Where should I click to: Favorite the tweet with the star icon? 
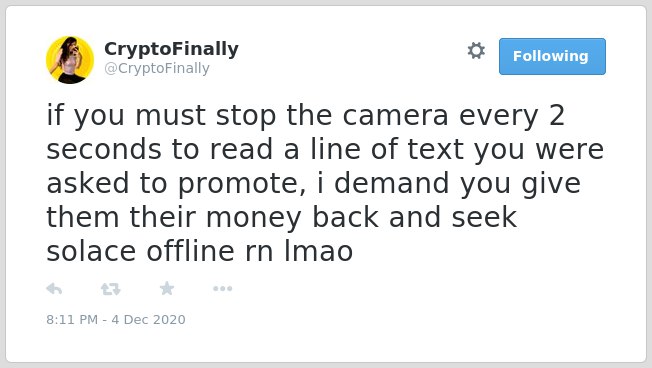167,288
